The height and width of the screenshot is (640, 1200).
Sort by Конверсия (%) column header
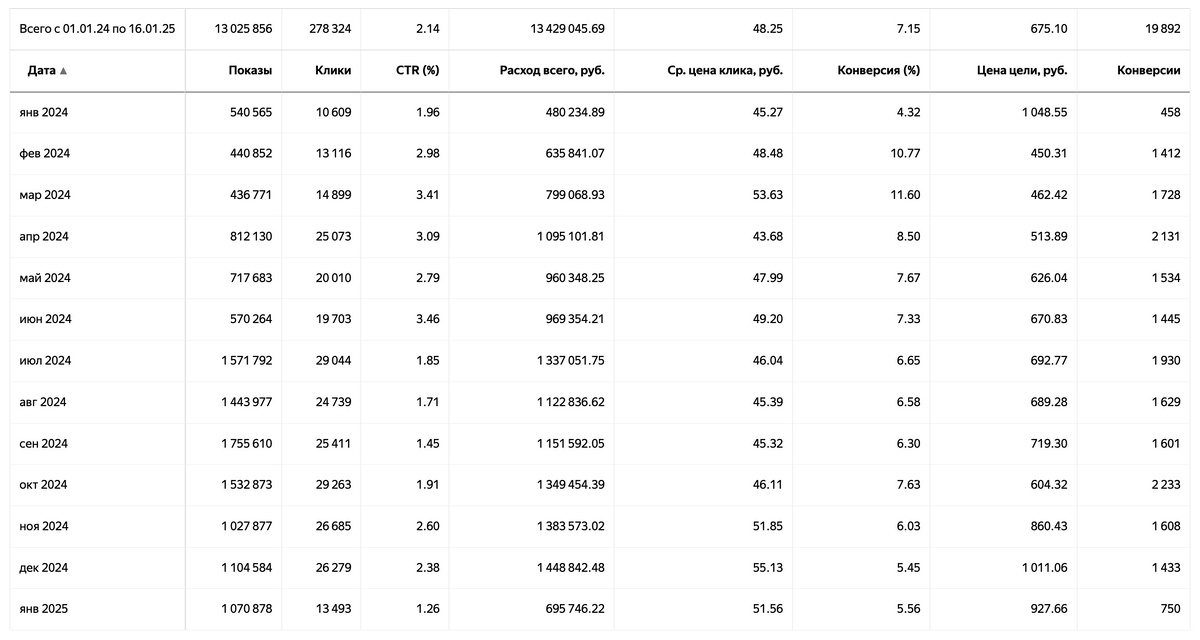pyautogui.click(x=878, y=71)
